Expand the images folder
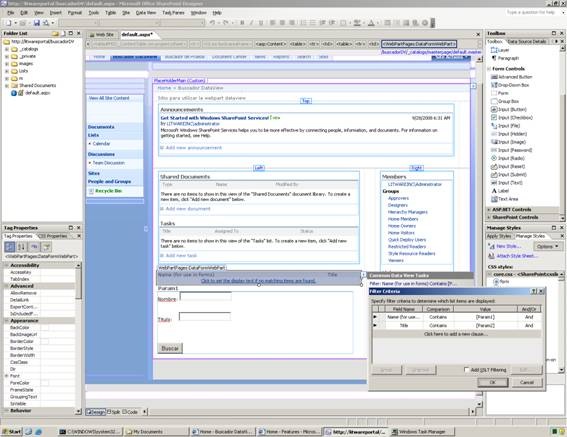This screenshot has width=567, height=437. pyautogui.click(x=7, y=64)
